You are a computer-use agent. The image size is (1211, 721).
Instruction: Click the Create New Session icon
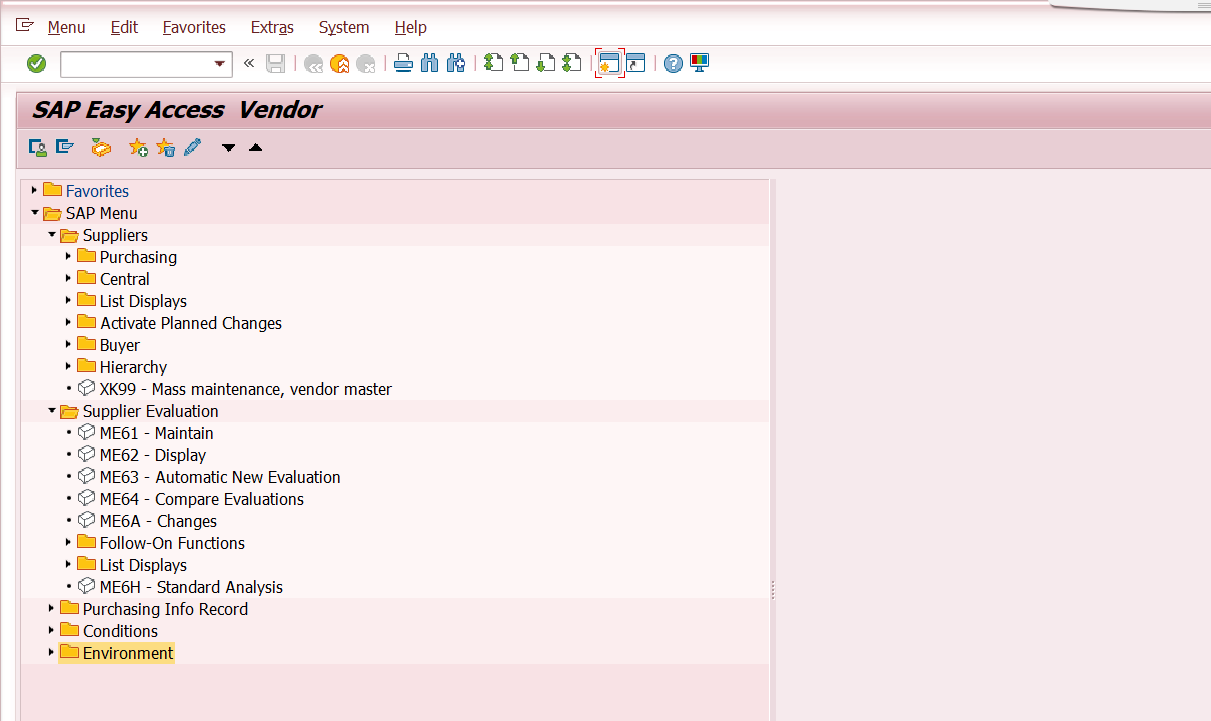point(609,64)
